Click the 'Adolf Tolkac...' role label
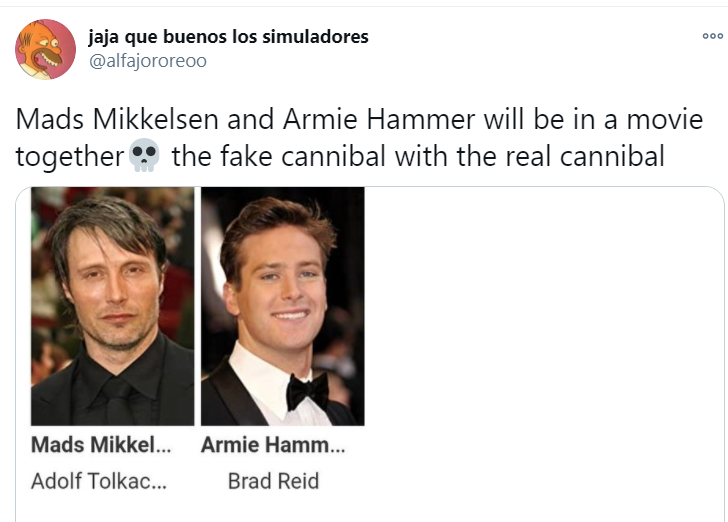This screenshot has width=728, height=522. click(99, 481)
